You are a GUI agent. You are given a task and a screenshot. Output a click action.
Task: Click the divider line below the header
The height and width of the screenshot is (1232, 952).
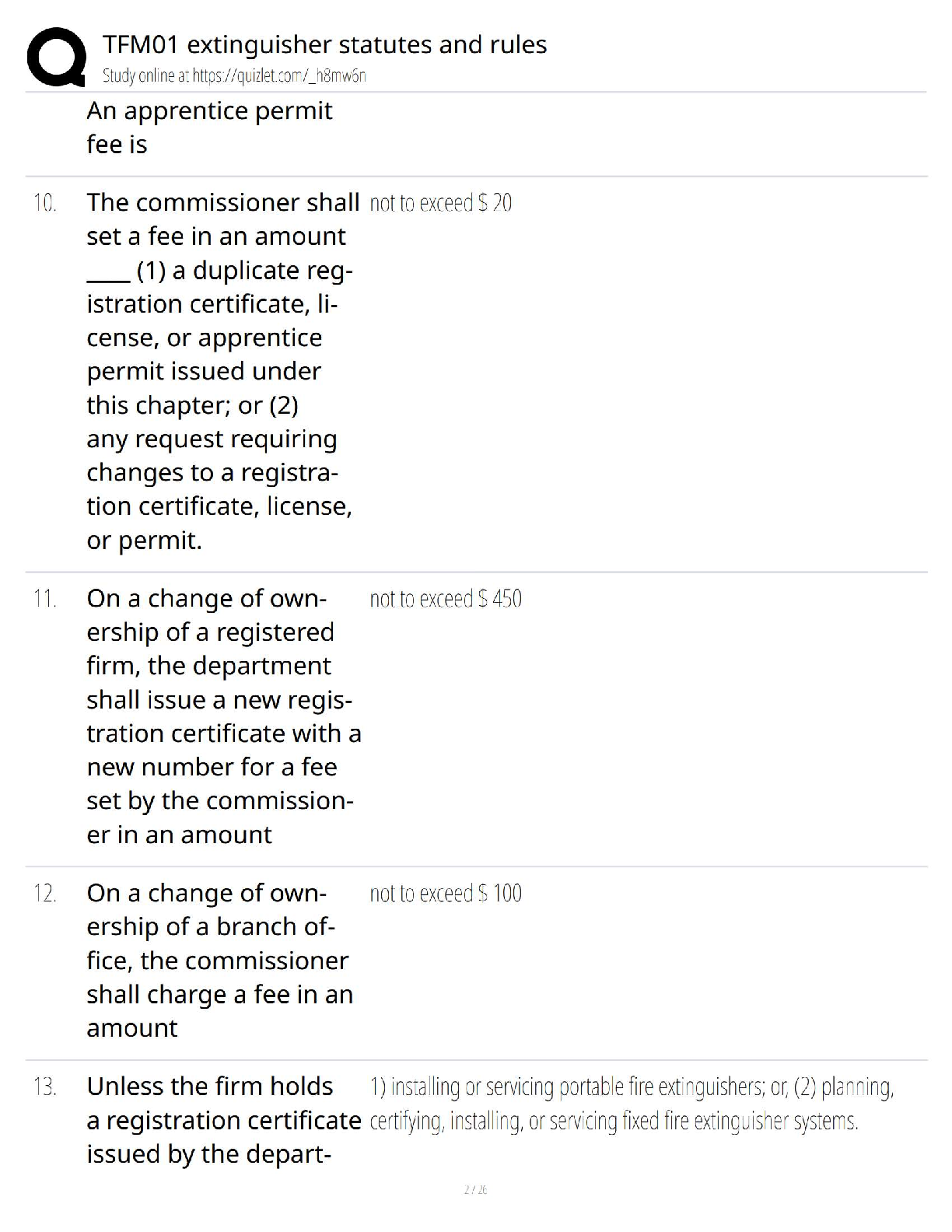475,92
